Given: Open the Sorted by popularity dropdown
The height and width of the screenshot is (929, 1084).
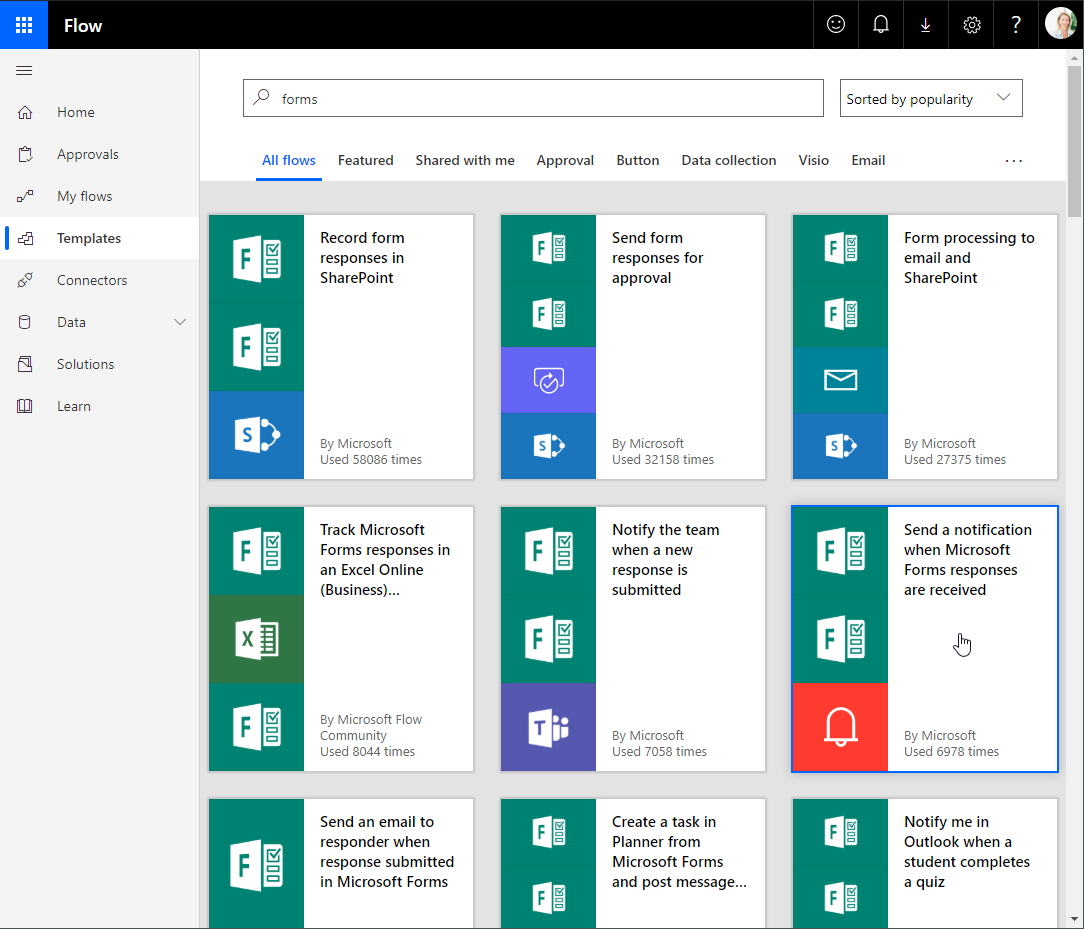Looking at the screenshot, I should click(930, 99).
